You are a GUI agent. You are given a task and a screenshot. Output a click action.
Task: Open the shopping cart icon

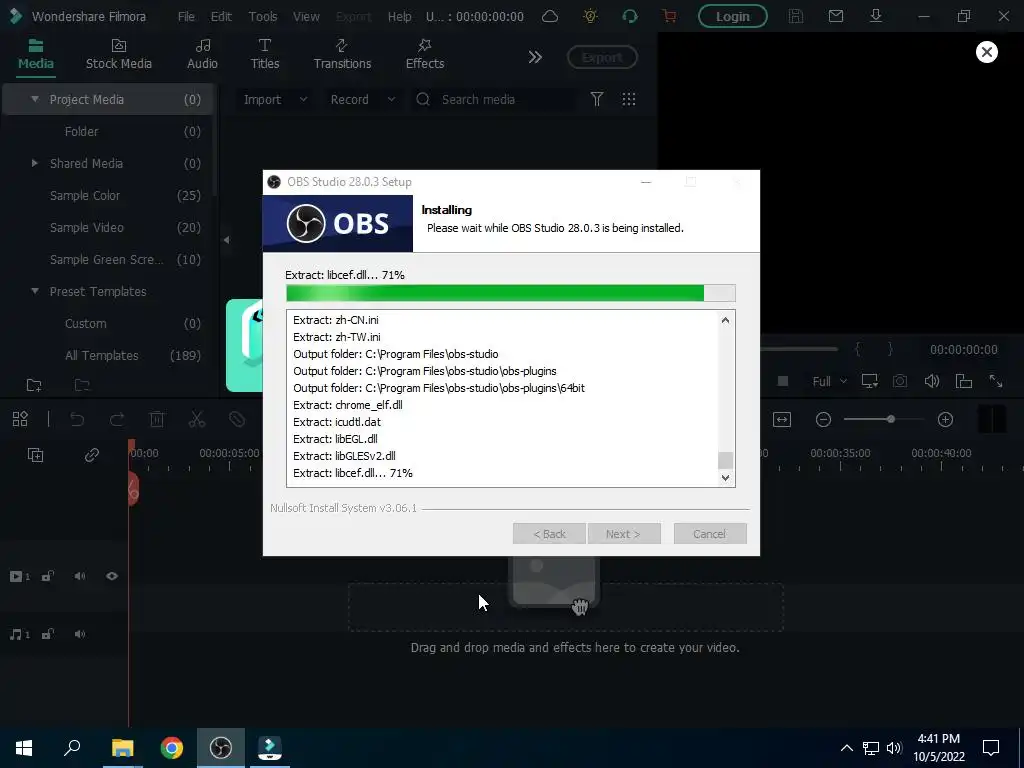[x=669, y=16]
